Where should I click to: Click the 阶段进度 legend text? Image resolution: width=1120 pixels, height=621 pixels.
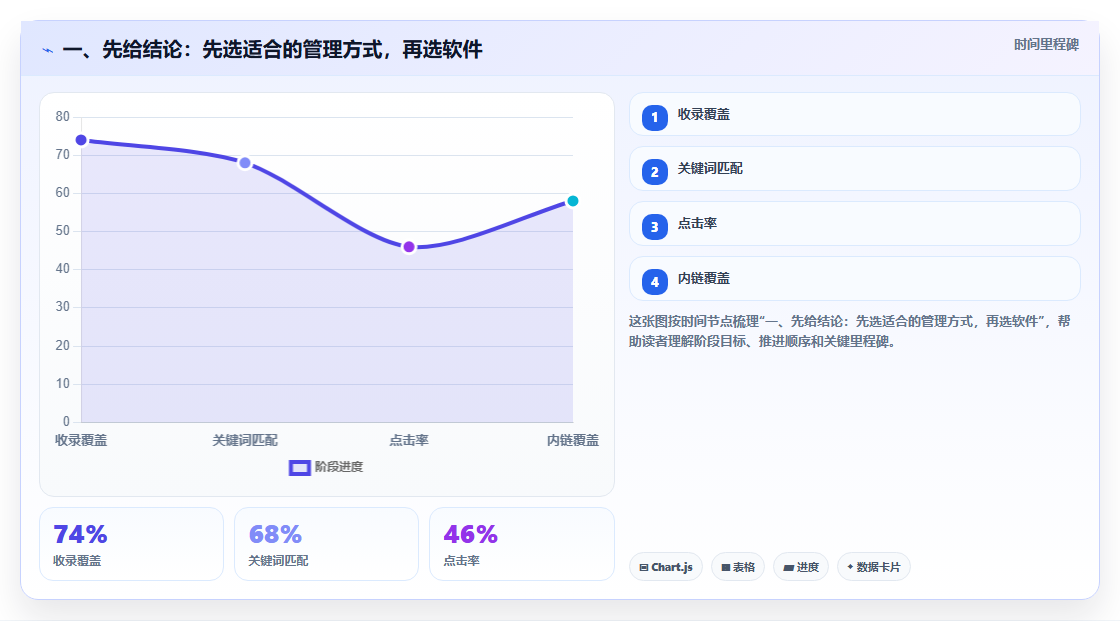339,467
